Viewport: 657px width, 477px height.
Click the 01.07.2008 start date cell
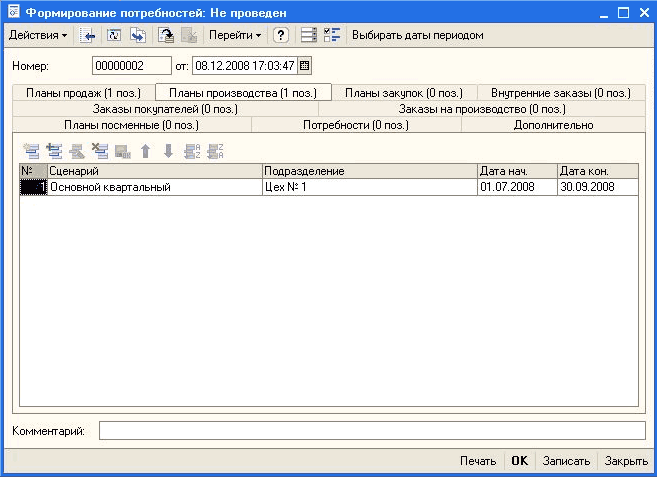pyautogui.click(x=517, y=187)
